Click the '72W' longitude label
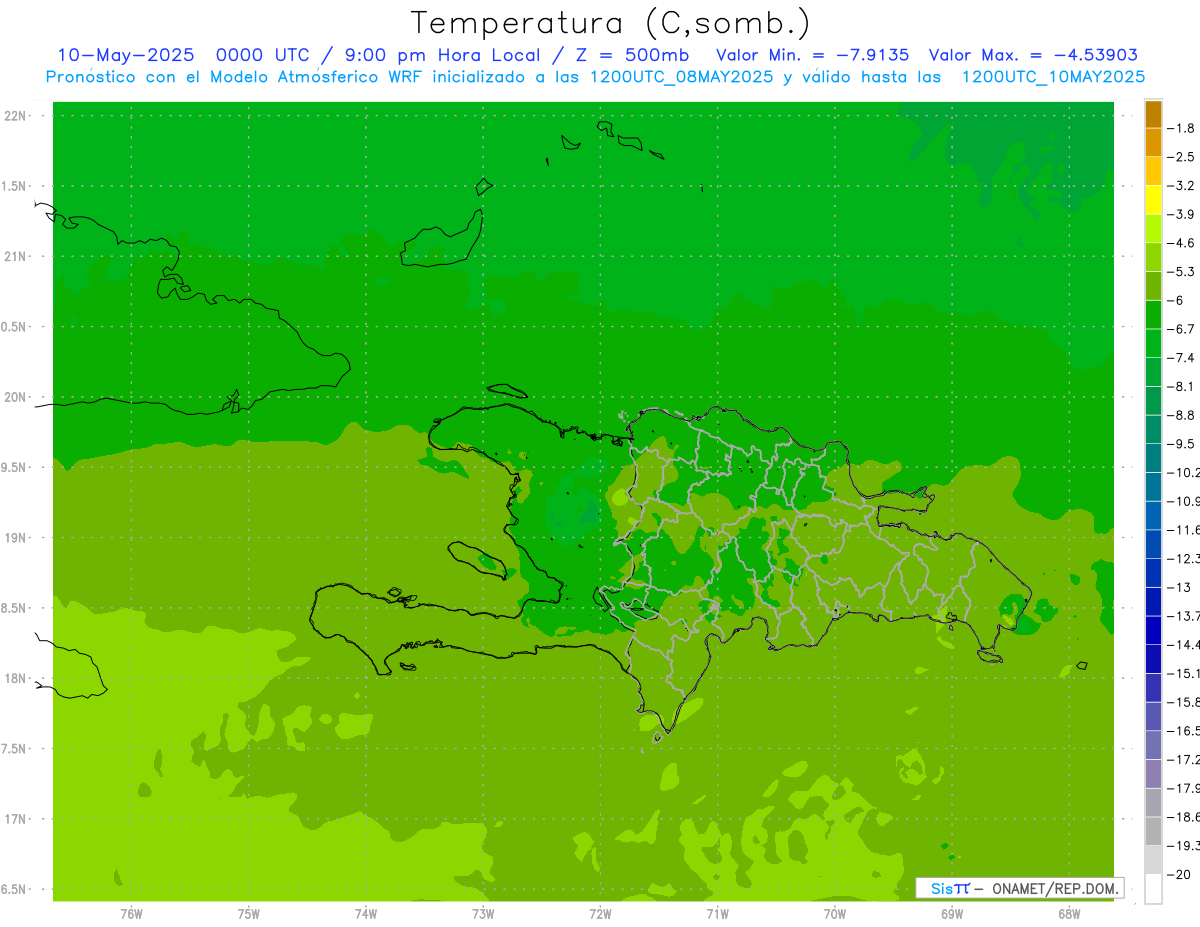 click(600, 913)
